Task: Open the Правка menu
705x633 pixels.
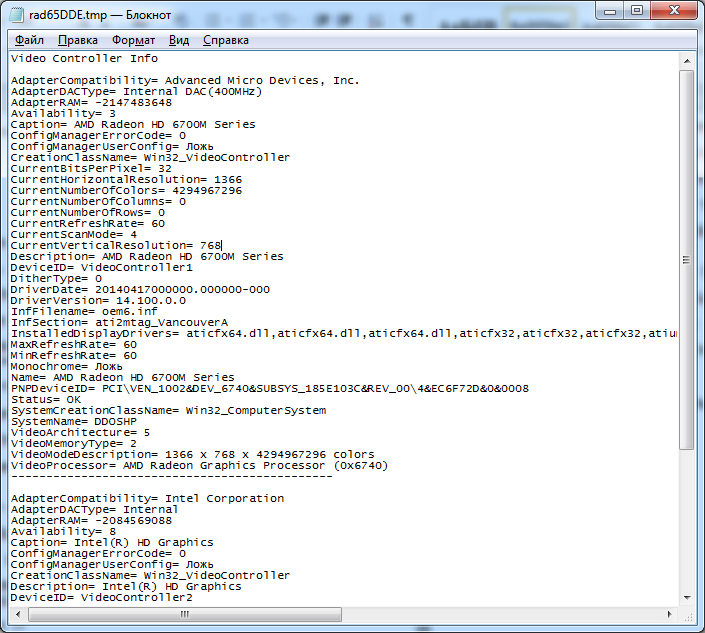Action: 78,40
